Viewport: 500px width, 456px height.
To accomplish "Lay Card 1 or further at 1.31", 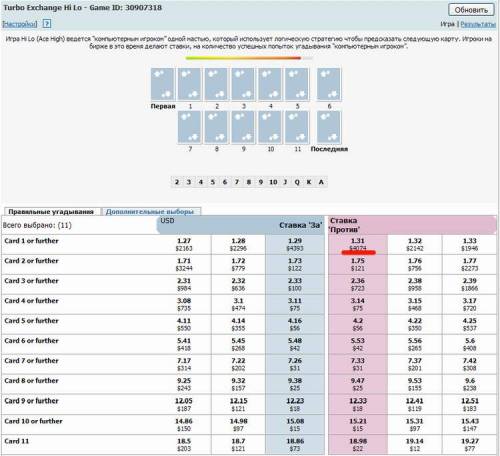I will coord(358,244).
